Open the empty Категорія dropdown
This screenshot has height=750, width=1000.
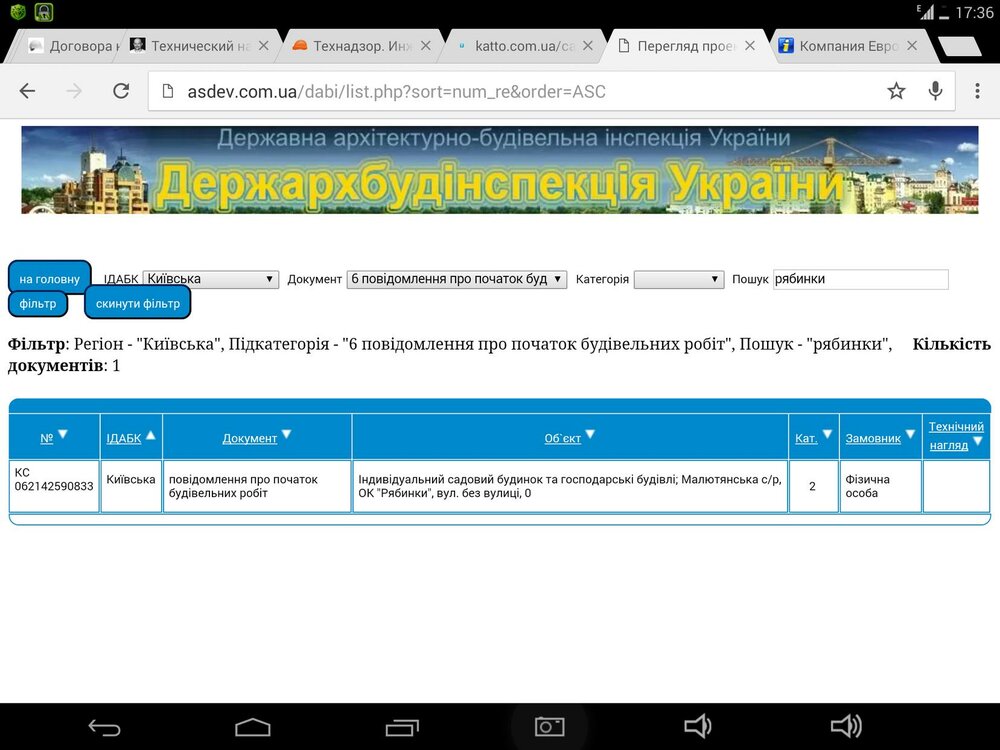point(679,279)
